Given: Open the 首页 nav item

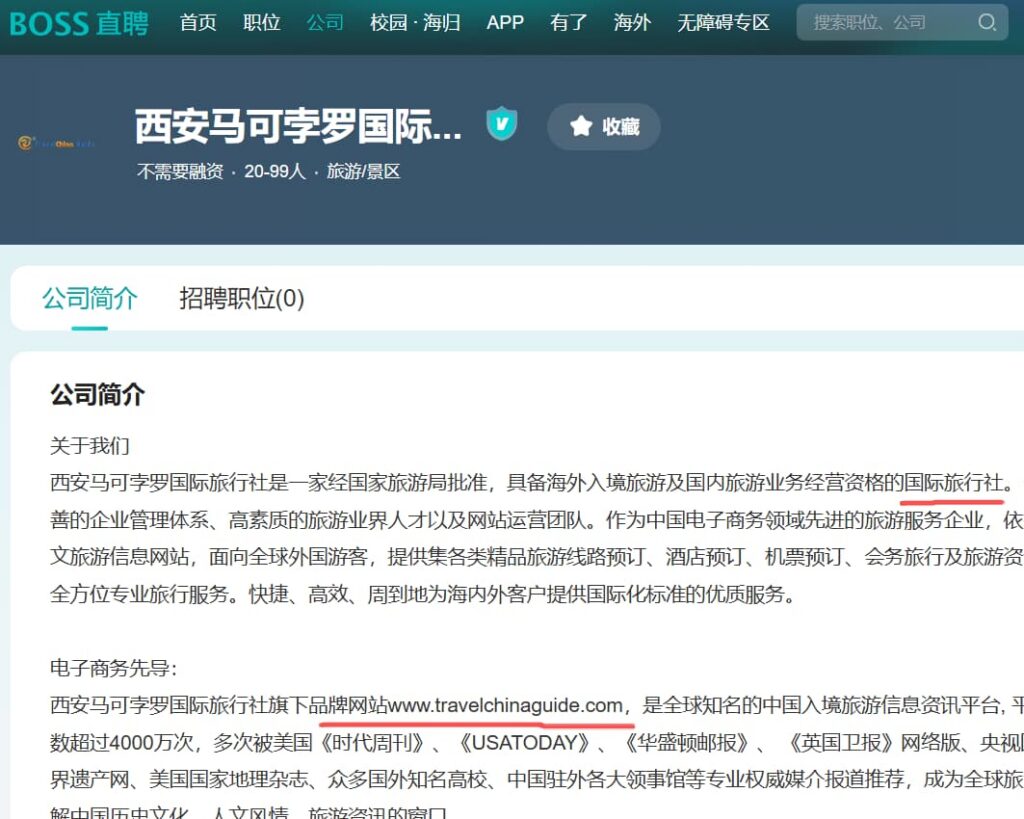Looking at the screenshot, I should [198, 23].
